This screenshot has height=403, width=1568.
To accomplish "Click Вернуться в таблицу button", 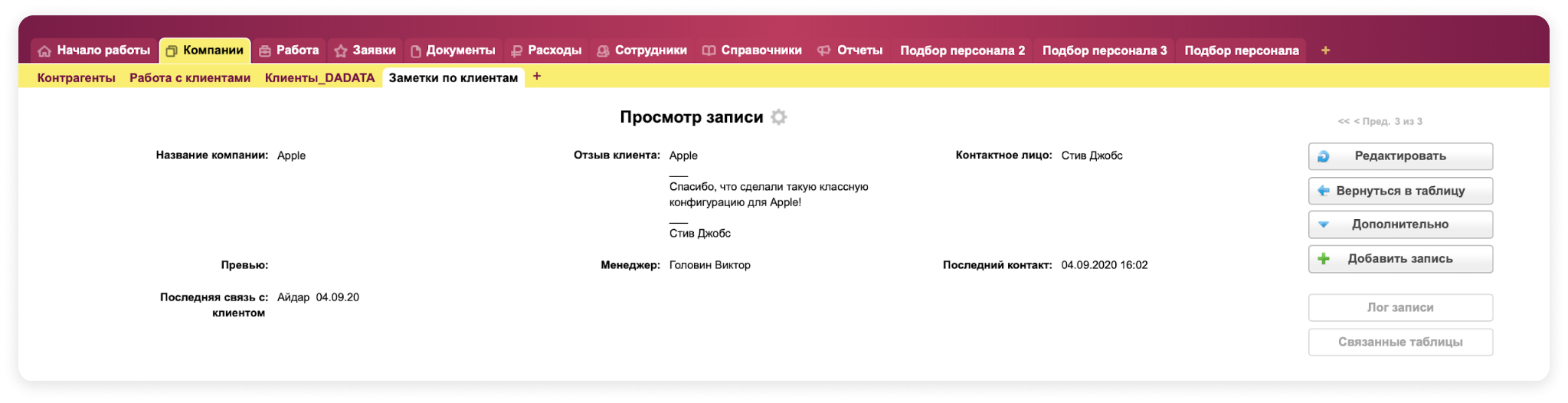I will tap(1399, 191).
